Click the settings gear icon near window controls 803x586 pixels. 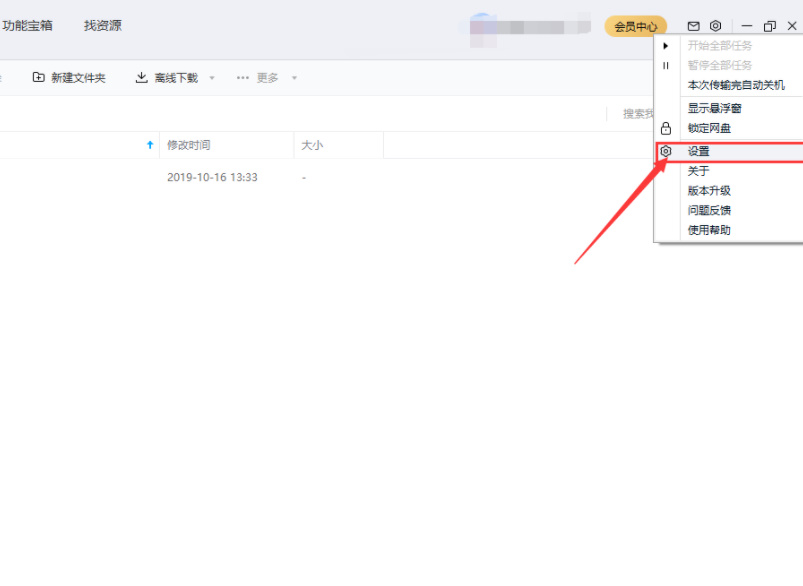pos(716,25)
